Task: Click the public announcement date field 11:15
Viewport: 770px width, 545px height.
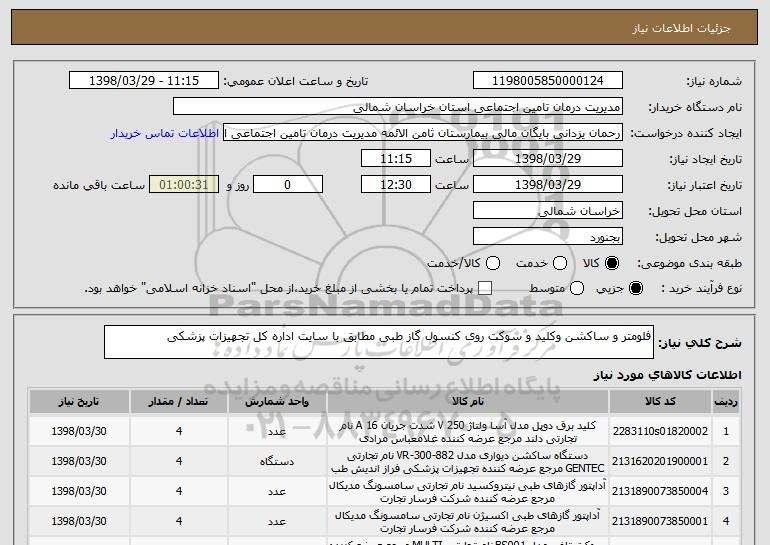Action: click(x=144, y=81)
